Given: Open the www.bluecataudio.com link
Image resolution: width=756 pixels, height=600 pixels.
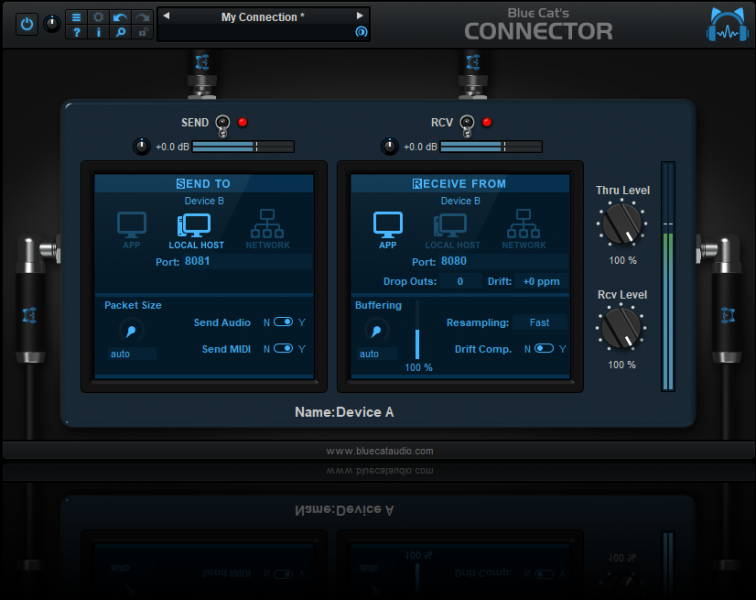Looking at the screenshot, I should pos(379,451).
